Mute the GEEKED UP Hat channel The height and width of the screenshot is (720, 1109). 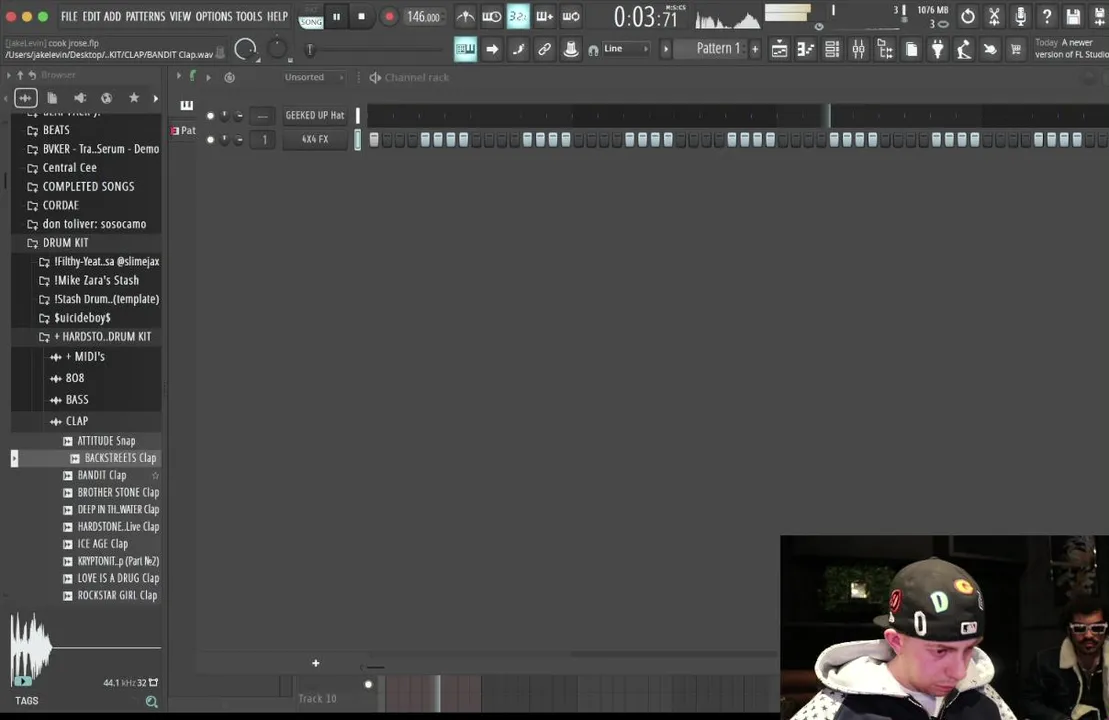pos(210,115)
